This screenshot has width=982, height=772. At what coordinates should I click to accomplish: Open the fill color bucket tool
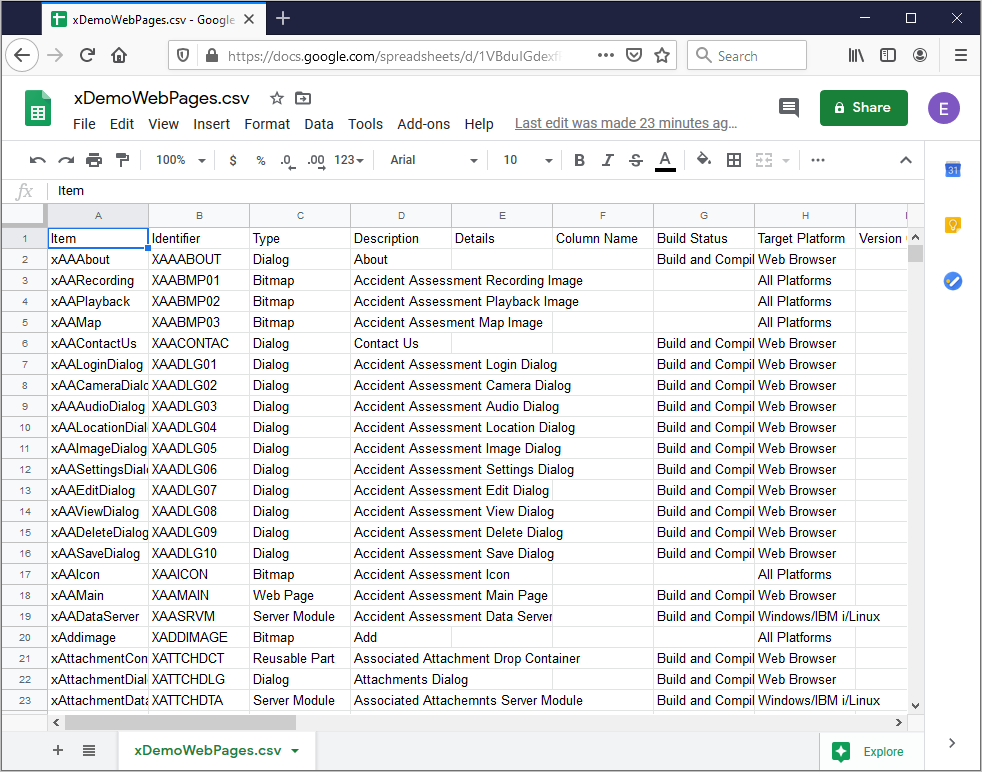pos(704,160)
